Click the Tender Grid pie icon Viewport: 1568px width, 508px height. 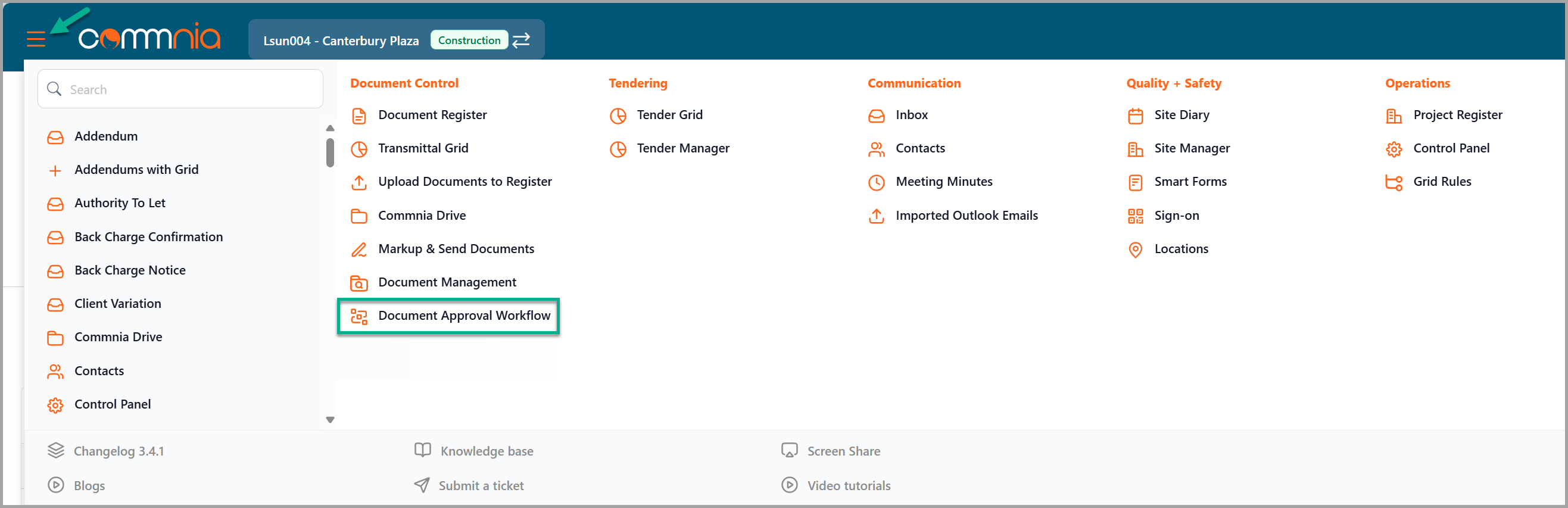tap(618, 116)
